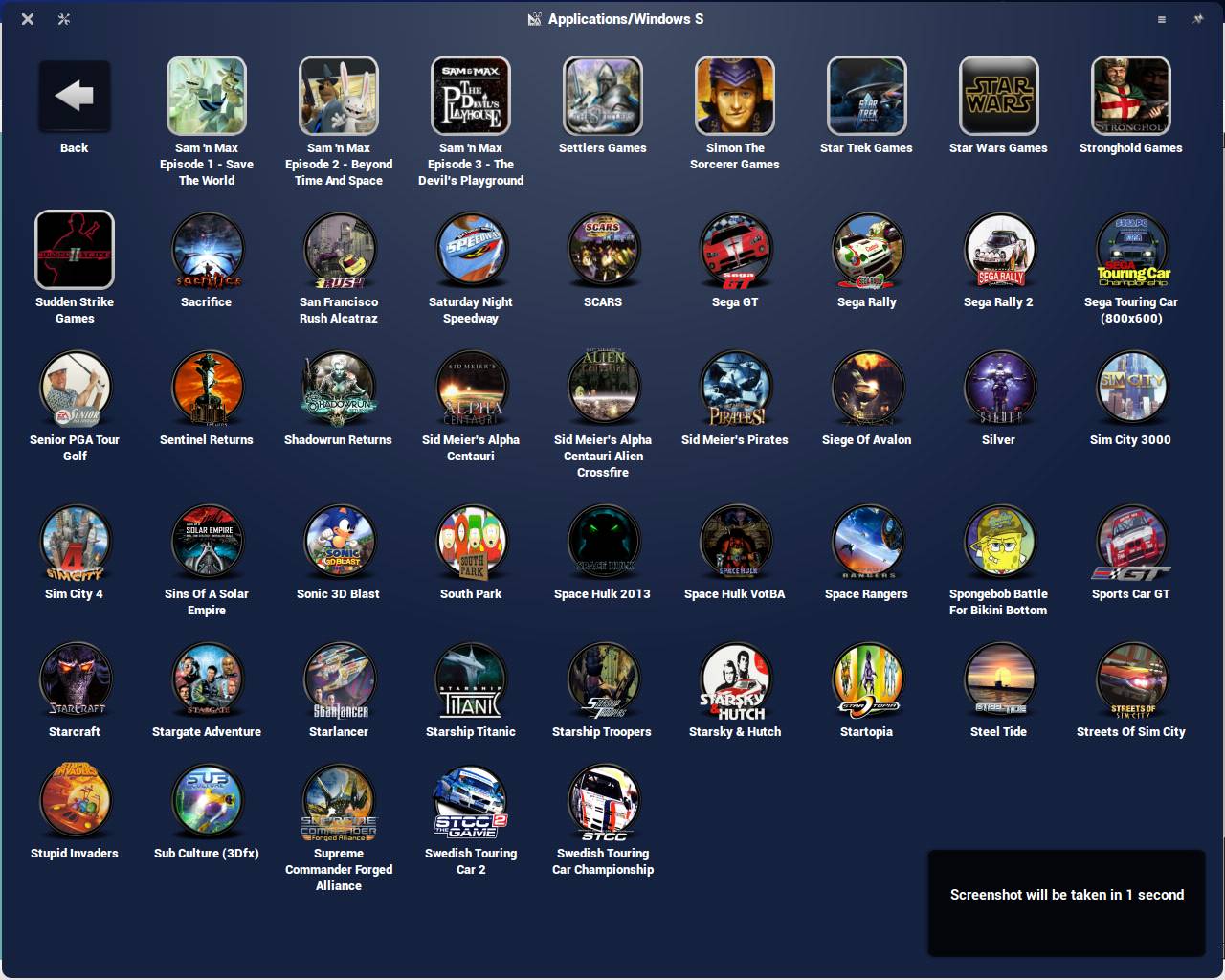
Task: Open the Star Wars Games folder
Action: pos(999,96)
